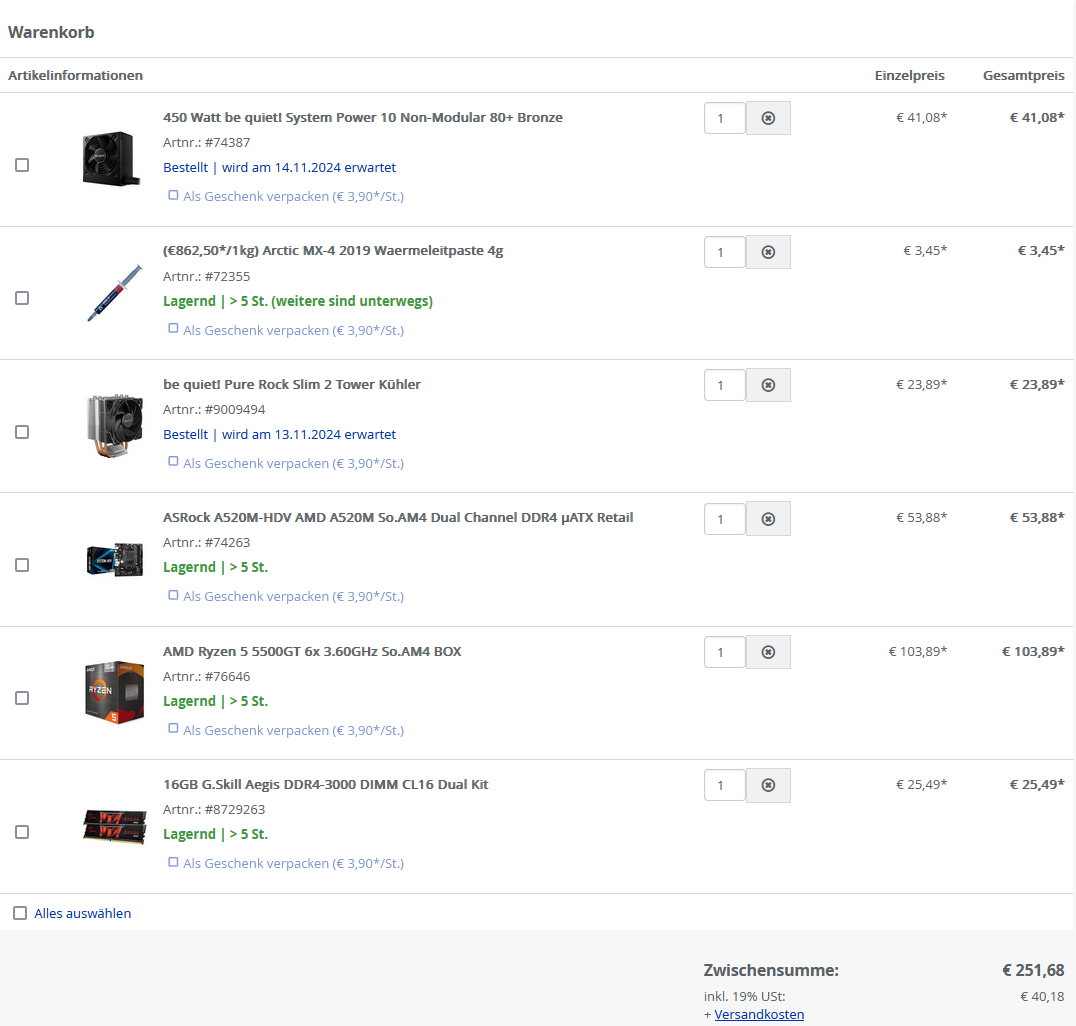Remove be quiet! Pure Rock Slim 2 cooler
This screenshot has width=1076, height=1026.
click(x=768, y=385)
